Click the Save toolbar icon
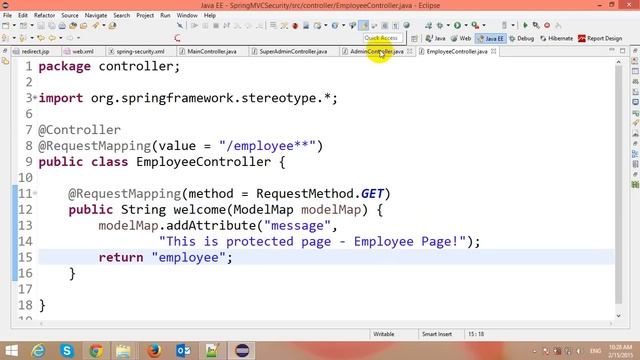Viewport: 640px width, 360px height. point(41,25)
